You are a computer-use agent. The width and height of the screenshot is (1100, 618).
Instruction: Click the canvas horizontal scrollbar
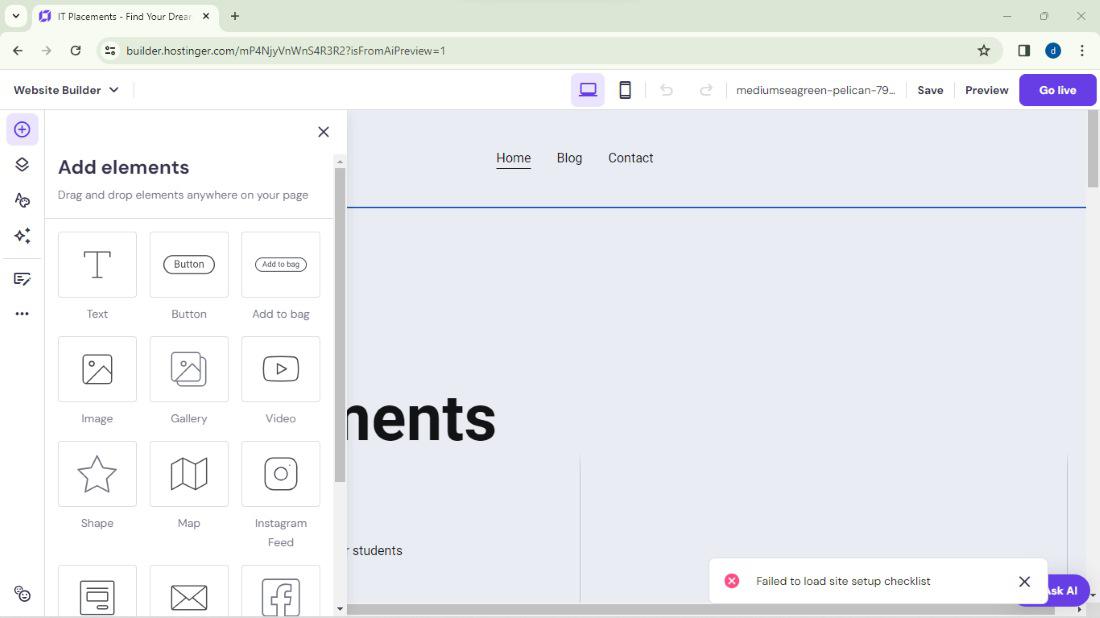700,610
